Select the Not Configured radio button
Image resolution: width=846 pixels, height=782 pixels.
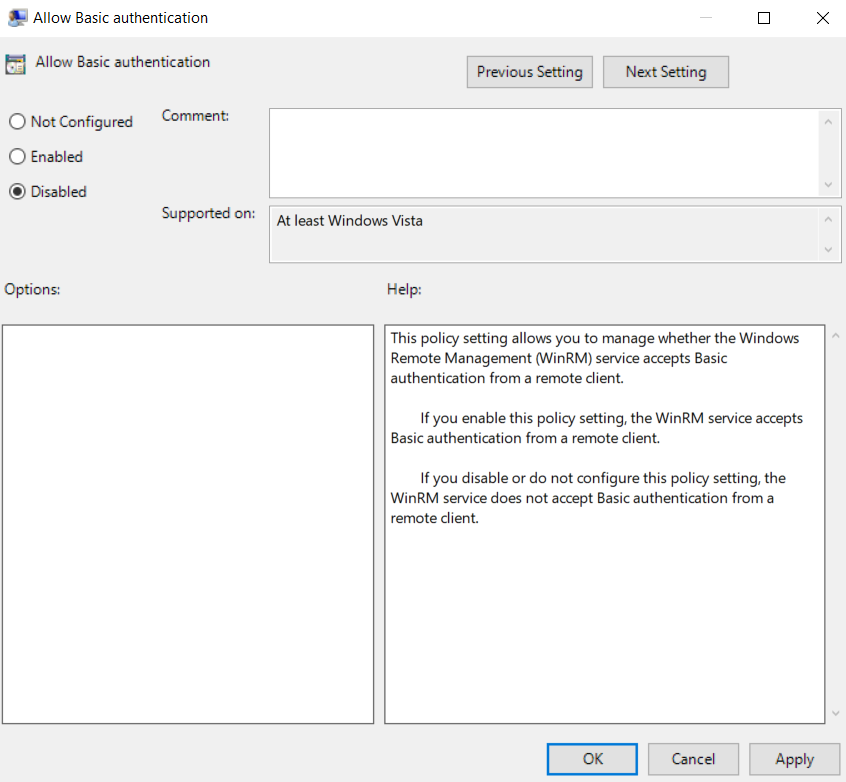(x=17, y=121)
